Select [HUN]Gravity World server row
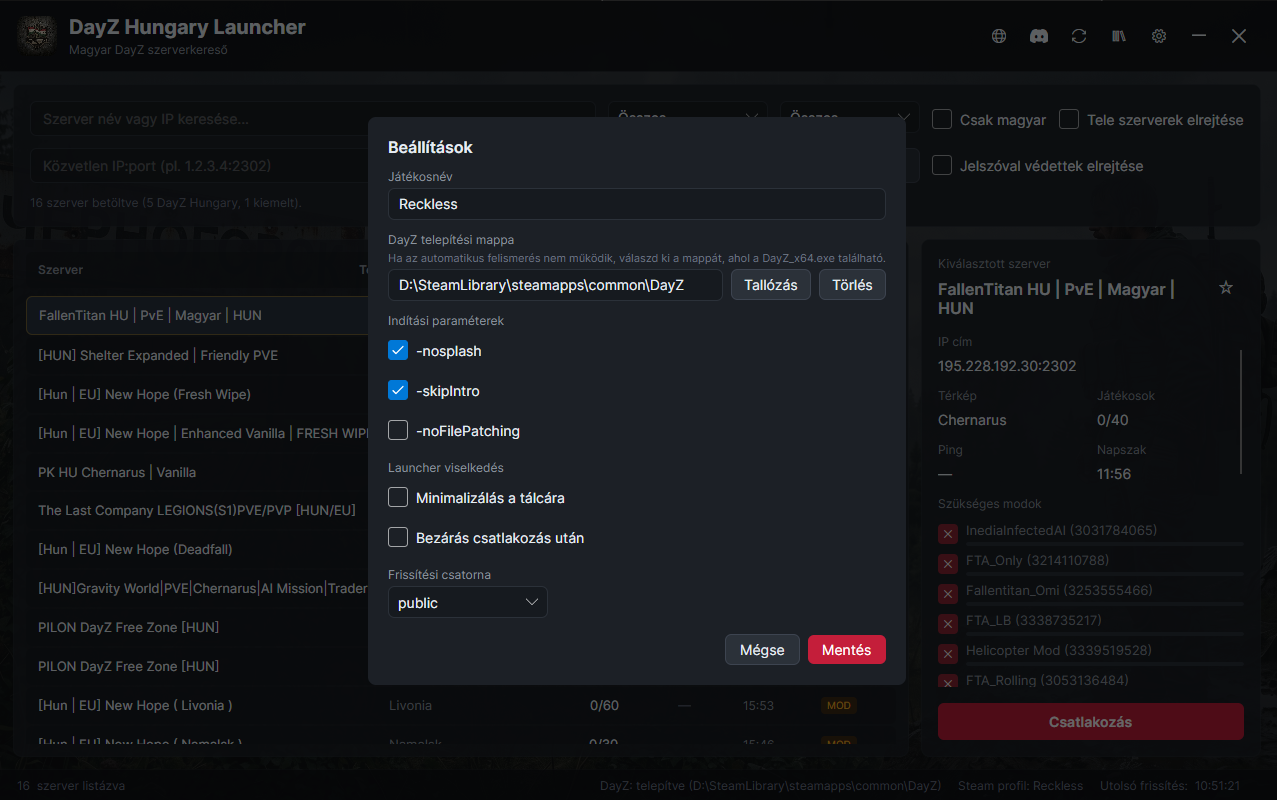The width and height of the screenshot is (1277, 800). pos(198,588)
